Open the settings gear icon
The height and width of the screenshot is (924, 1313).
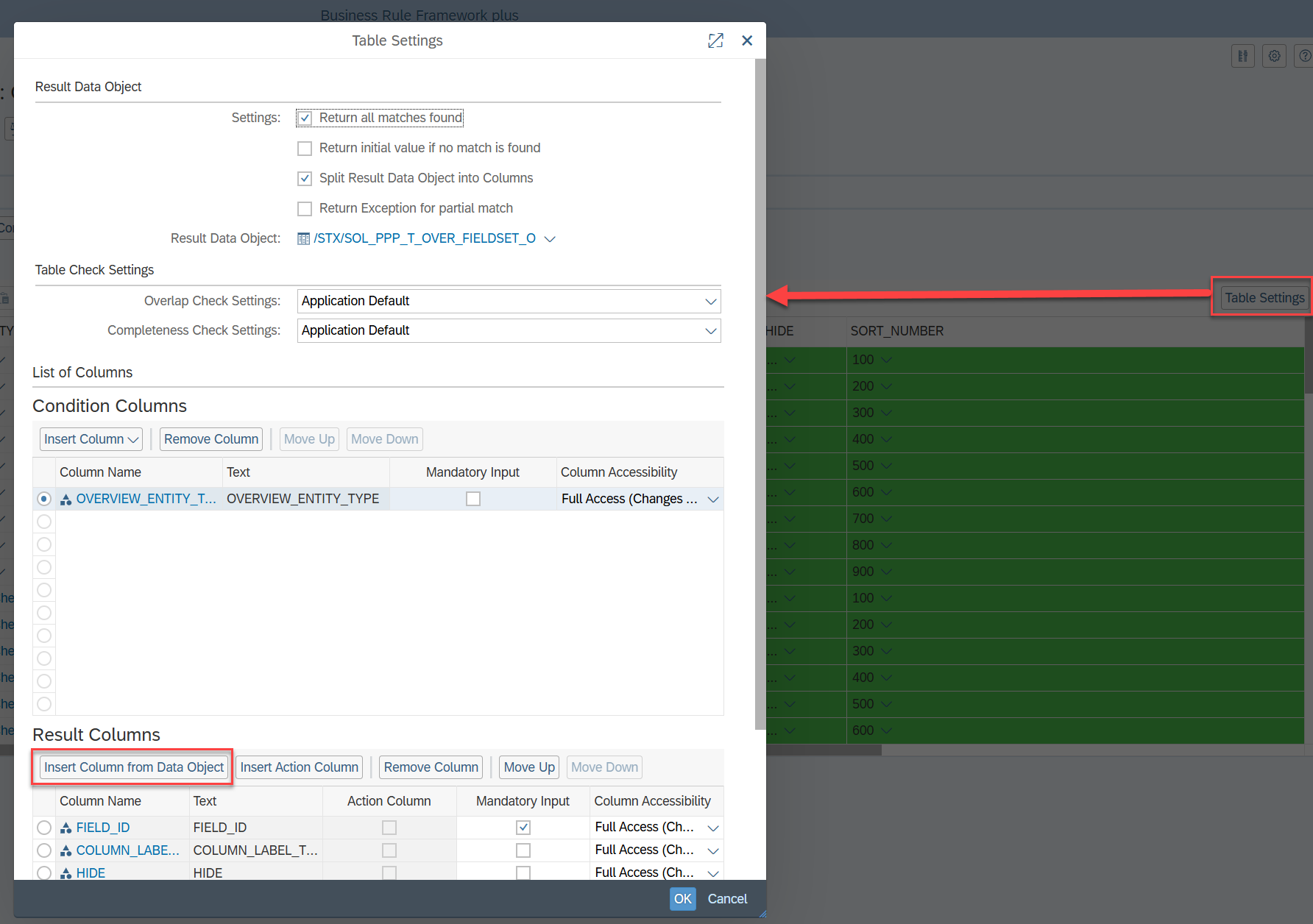pos(1274,56)
